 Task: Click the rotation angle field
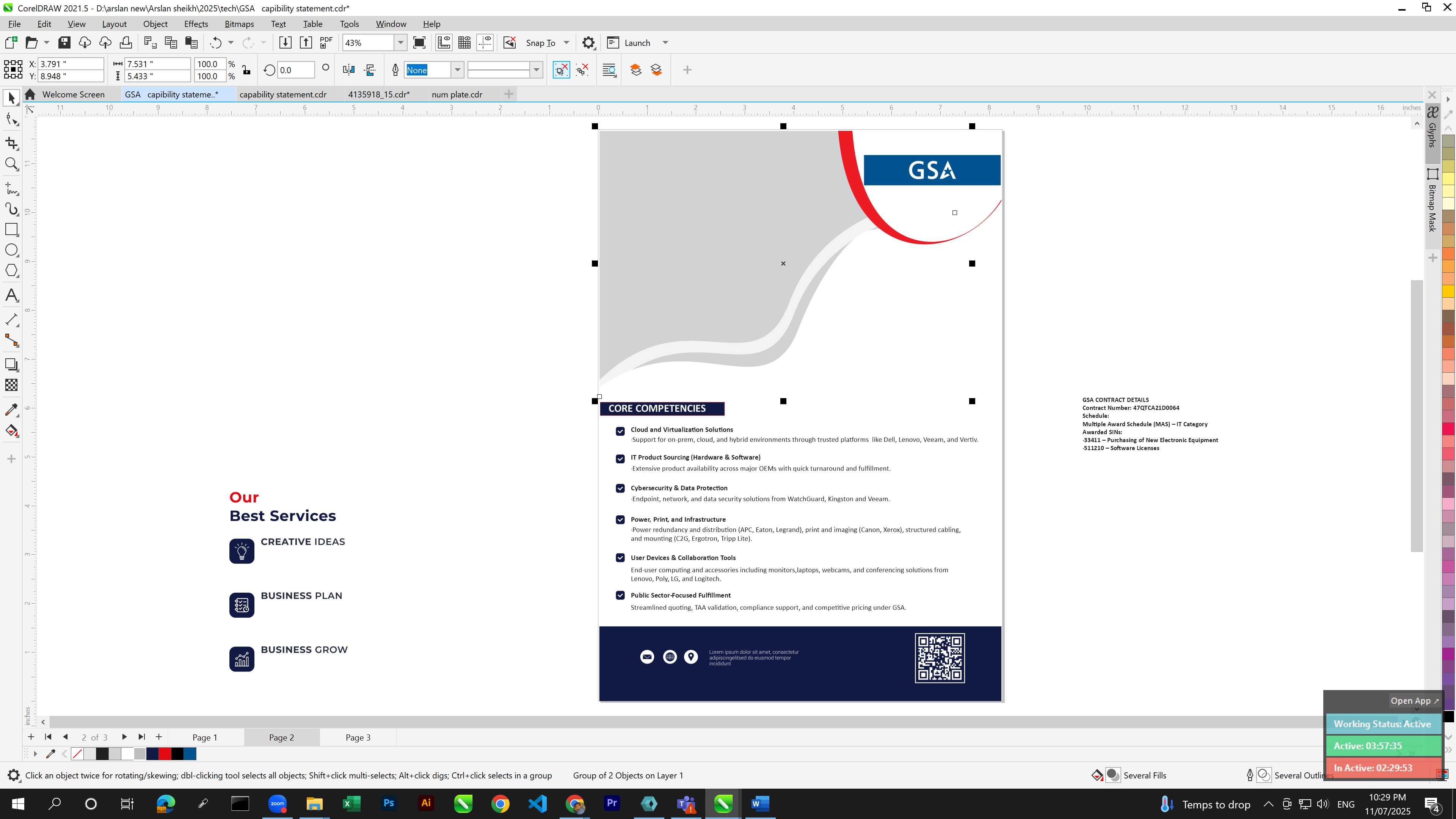click(x=296, y=70)
